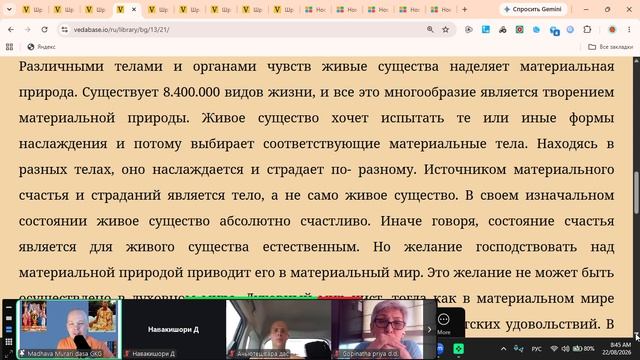Reload the Vedabase page
This screenshot has height=360, width=640.
tap(44, 29)
